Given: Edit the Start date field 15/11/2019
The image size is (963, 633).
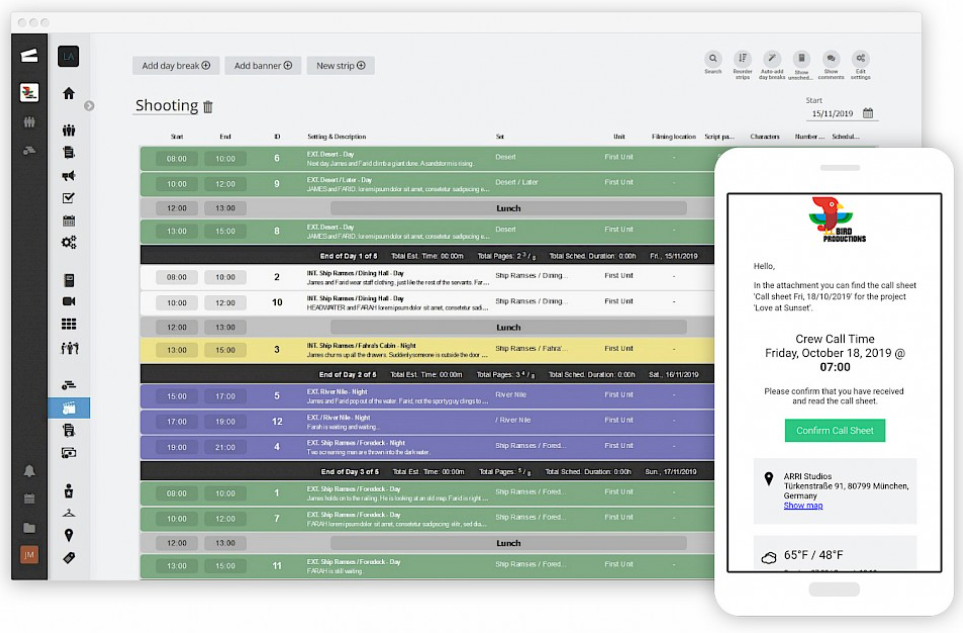Looking at the screenshot, I should pyautogui.click(x=832, y=114).
